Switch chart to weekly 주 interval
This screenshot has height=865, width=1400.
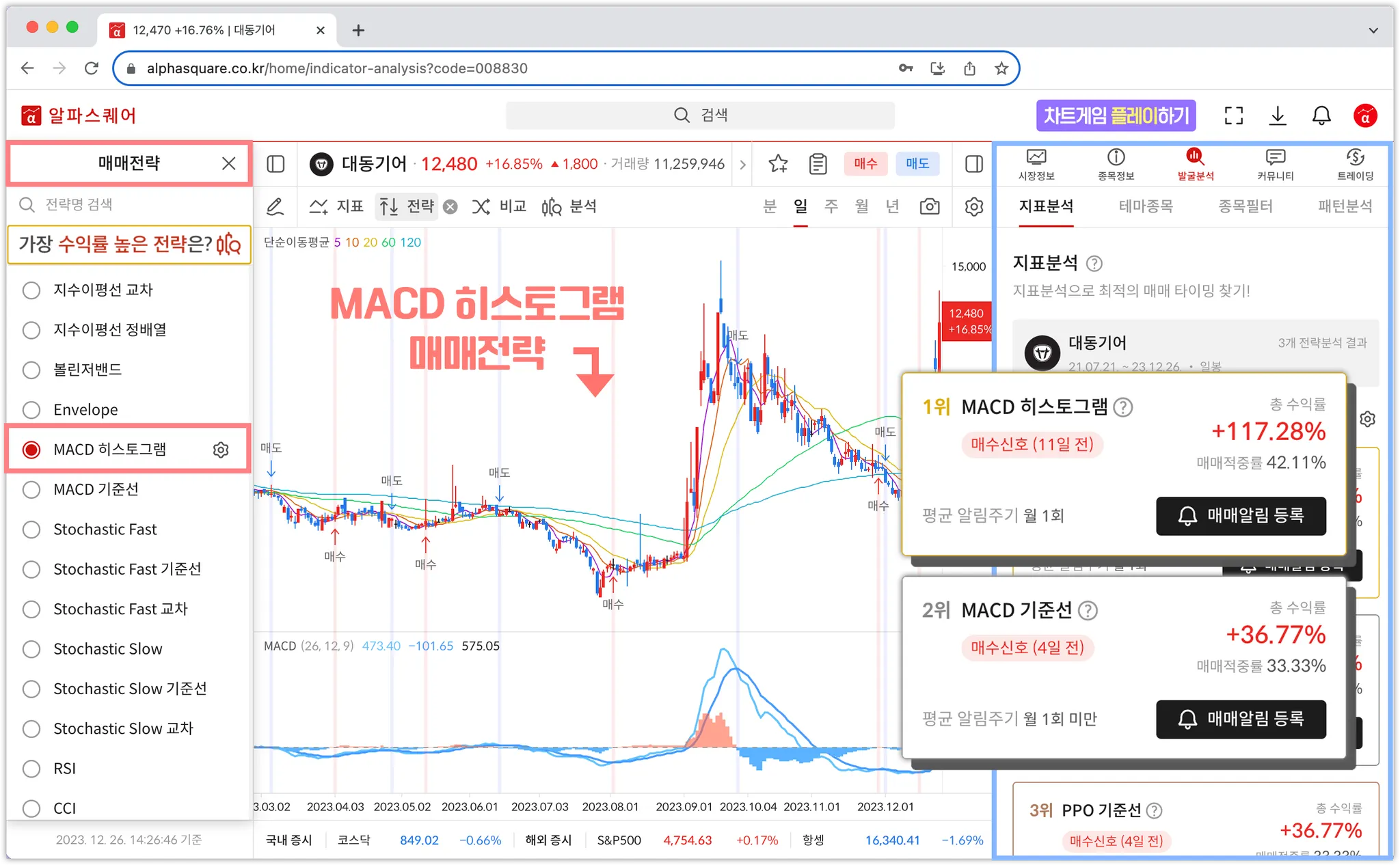click(831, 206)
